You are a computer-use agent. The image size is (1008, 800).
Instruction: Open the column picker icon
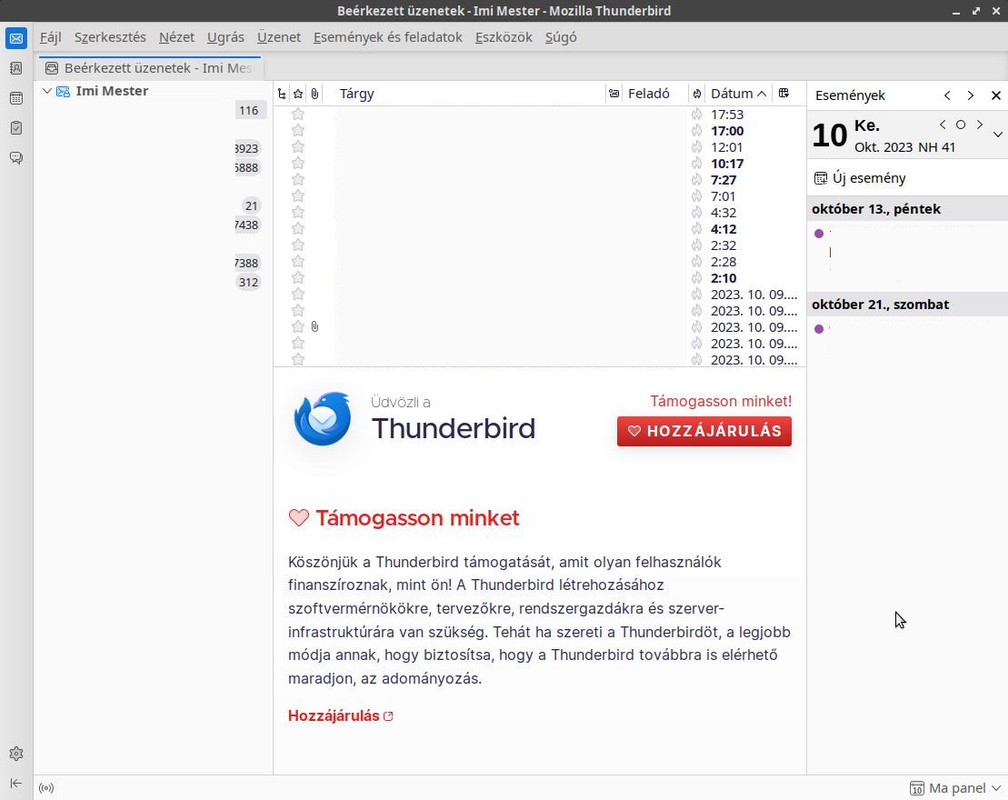click(x=784, y=94)
